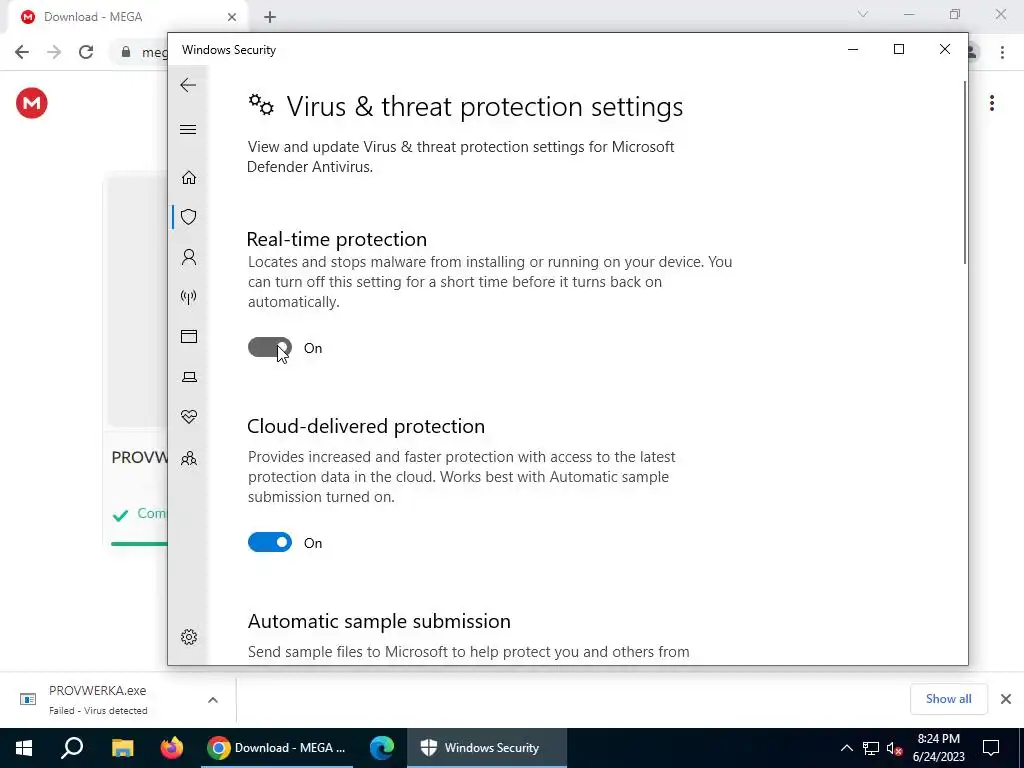The height and width of the screenshot is (768, 1024).
Task: Open clock and date in taskbar
Action: point(938,748)
